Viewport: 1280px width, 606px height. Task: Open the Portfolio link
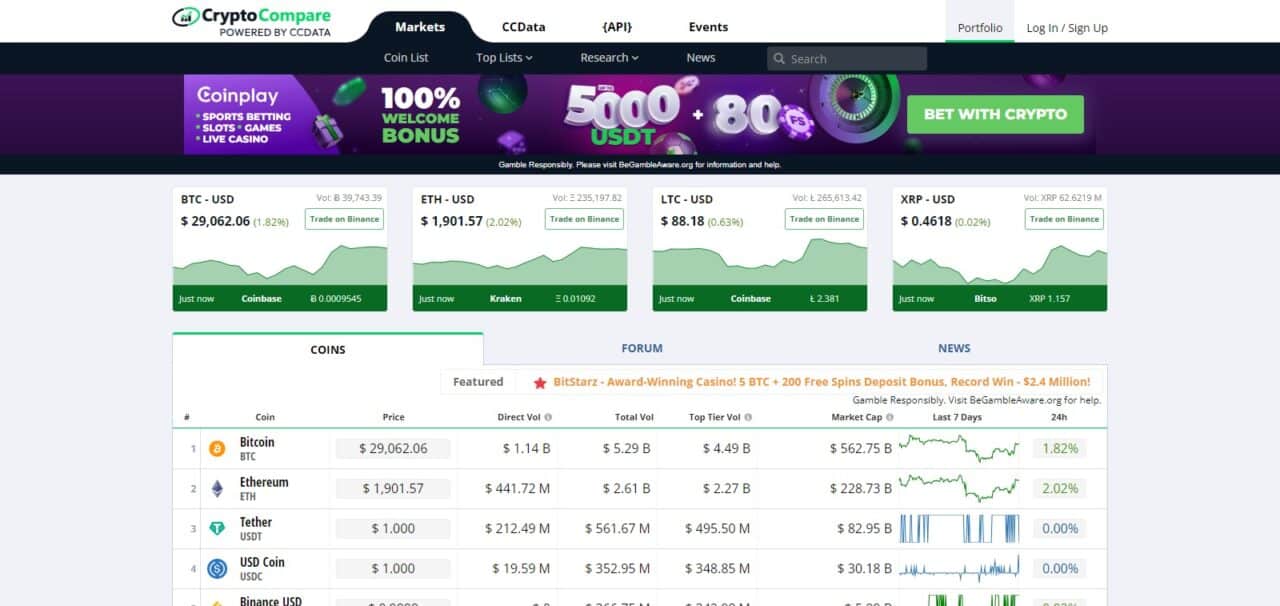(980, 28)
